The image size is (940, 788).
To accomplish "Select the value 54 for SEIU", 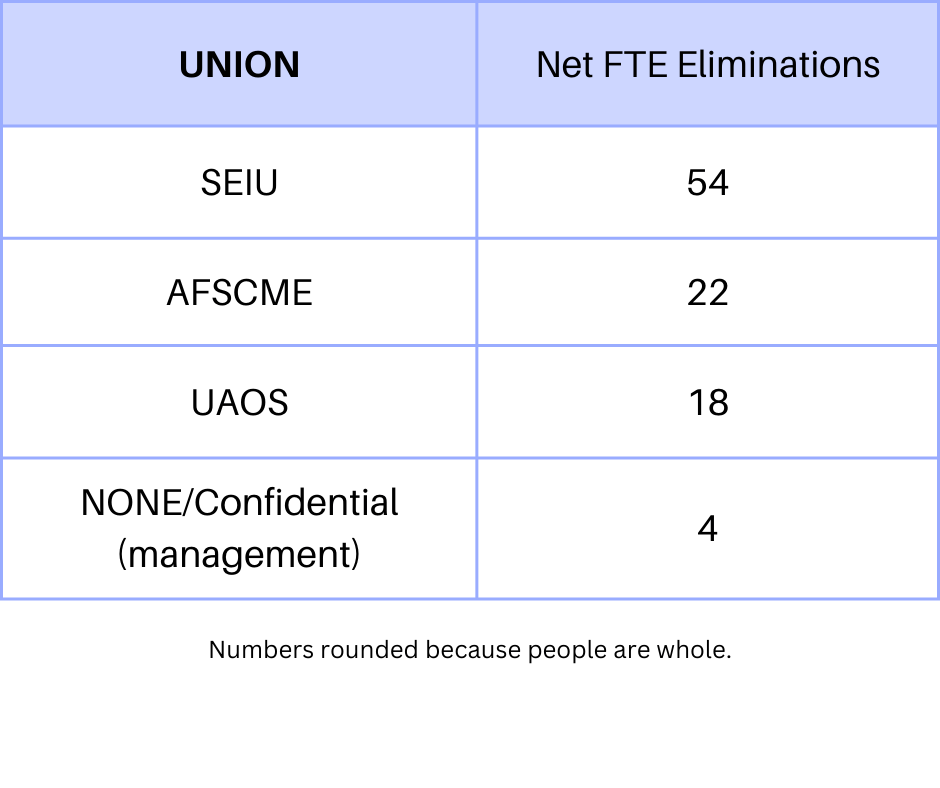I will coord(707,183).
